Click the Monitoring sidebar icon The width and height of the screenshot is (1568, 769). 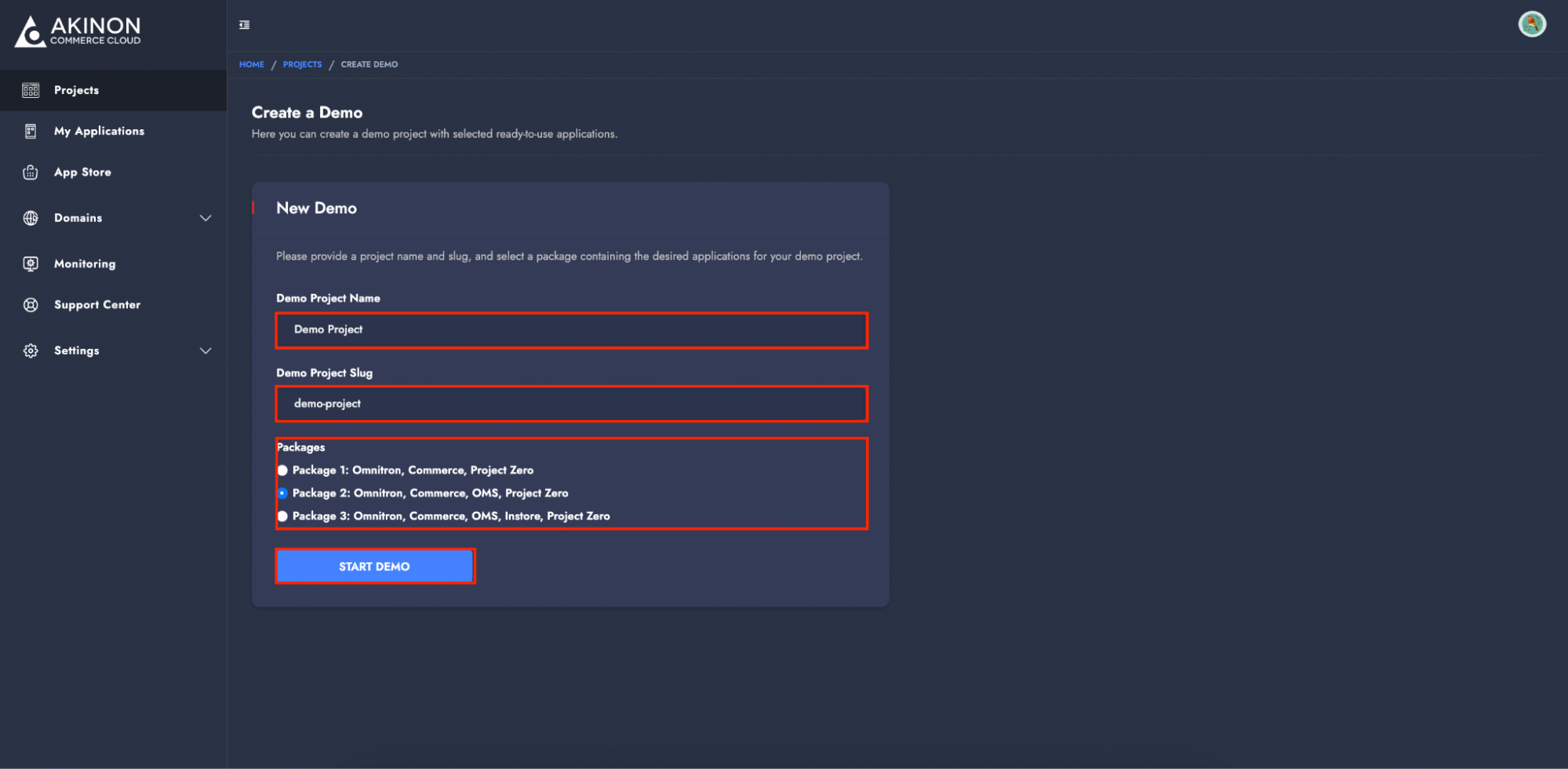[x=31, y=264]
